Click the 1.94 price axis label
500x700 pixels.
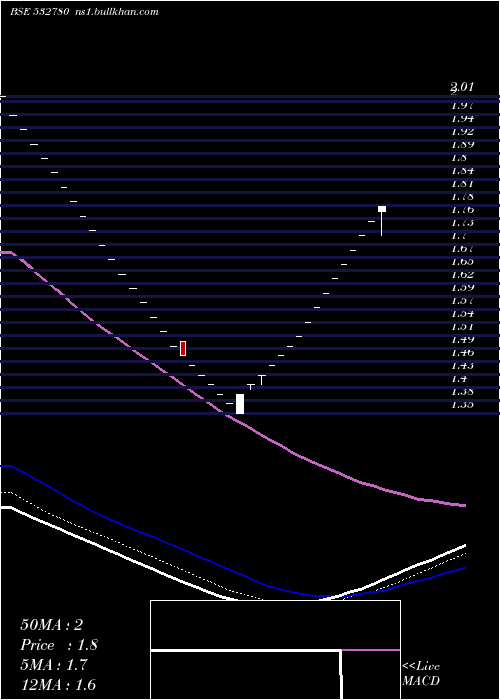pyautogui.click(x=462, y=119)
